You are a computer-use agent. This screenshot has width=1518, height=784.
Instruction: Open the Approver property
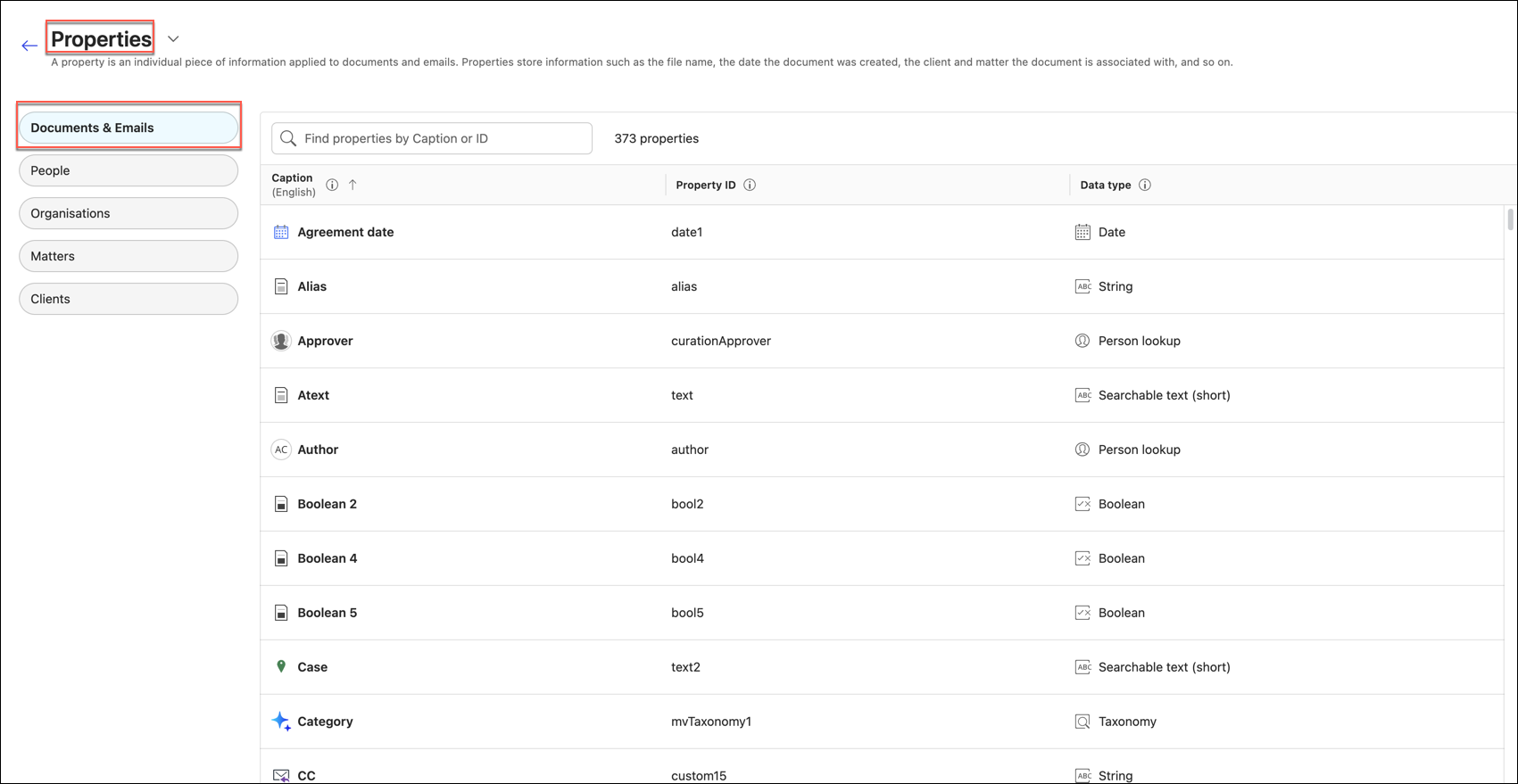[x=325, y=341]
